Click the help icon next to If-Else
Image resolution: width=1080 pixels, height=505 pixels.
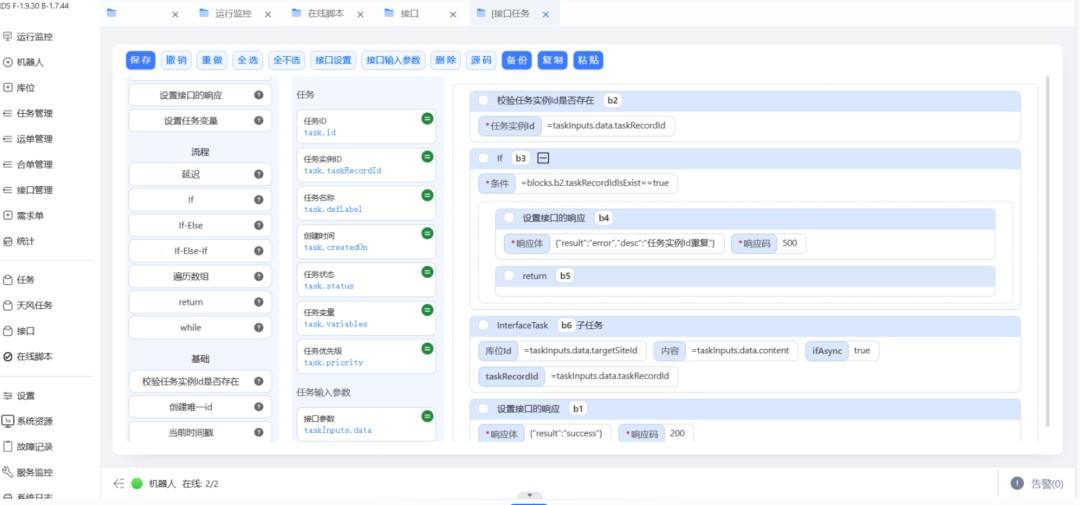[x=259, y=225]
